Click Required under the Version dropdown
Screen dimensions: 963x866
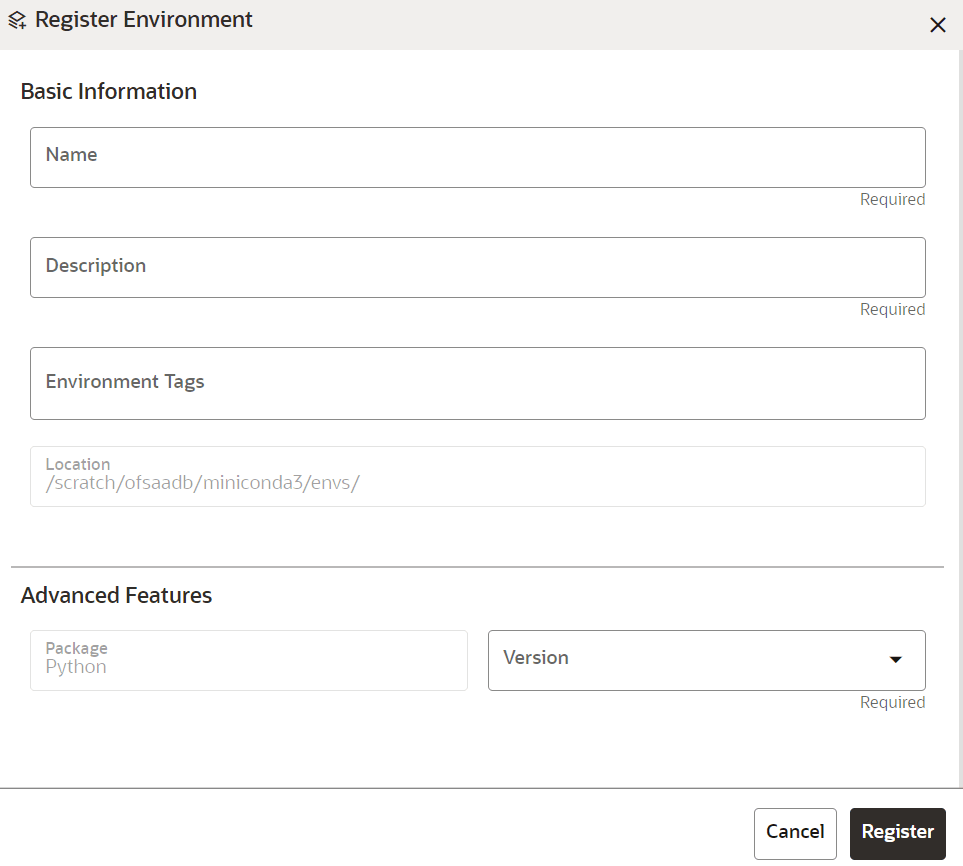(x=892, y=702)
